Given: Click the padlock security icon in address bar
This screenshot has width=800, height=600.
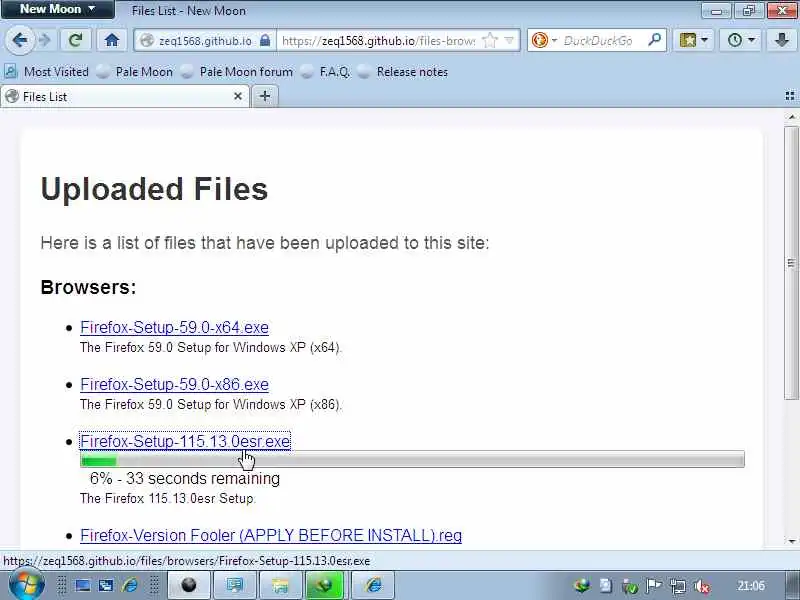Looking at the screenshot, I should pos(265,40).
